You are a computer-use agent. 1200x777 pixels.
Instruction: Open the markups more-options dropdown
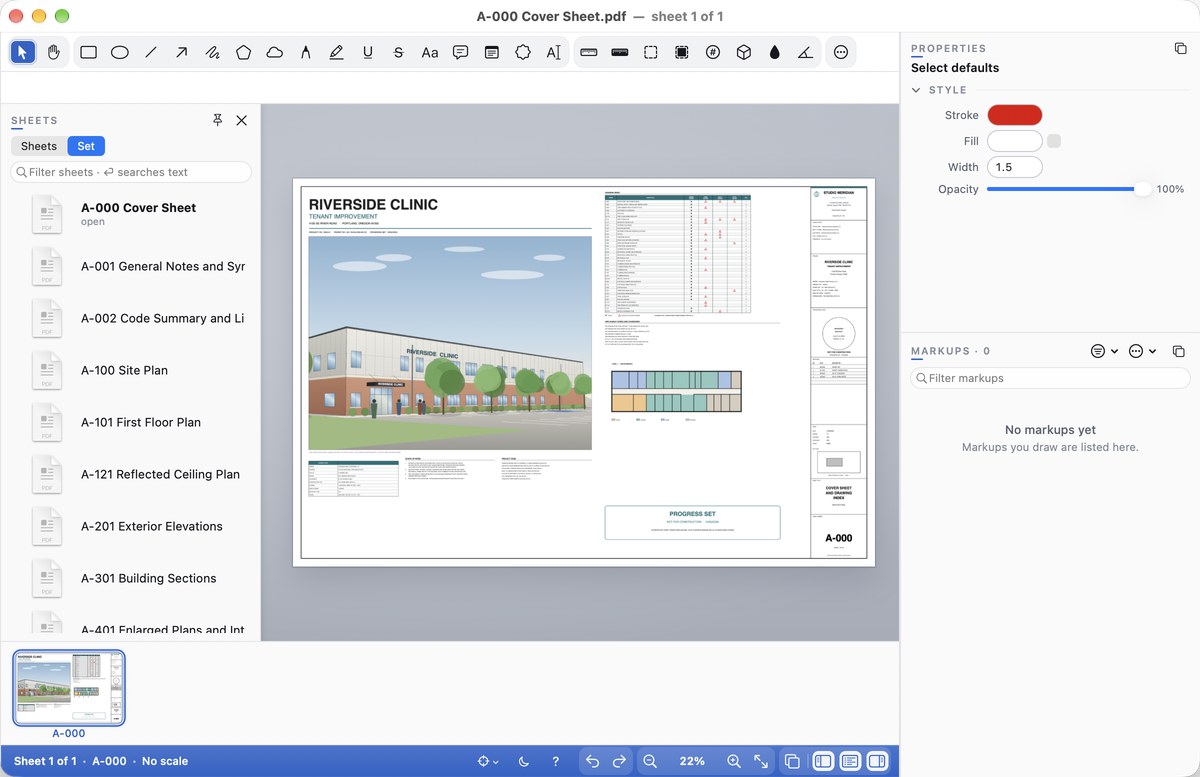click(x=1141, y=351)
